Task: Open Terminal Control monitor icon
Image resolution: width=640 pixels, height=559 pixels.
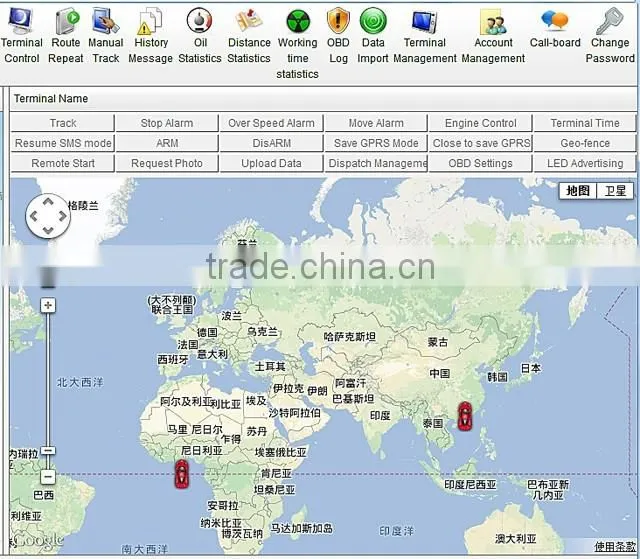Action: click(x=20, y=20)
